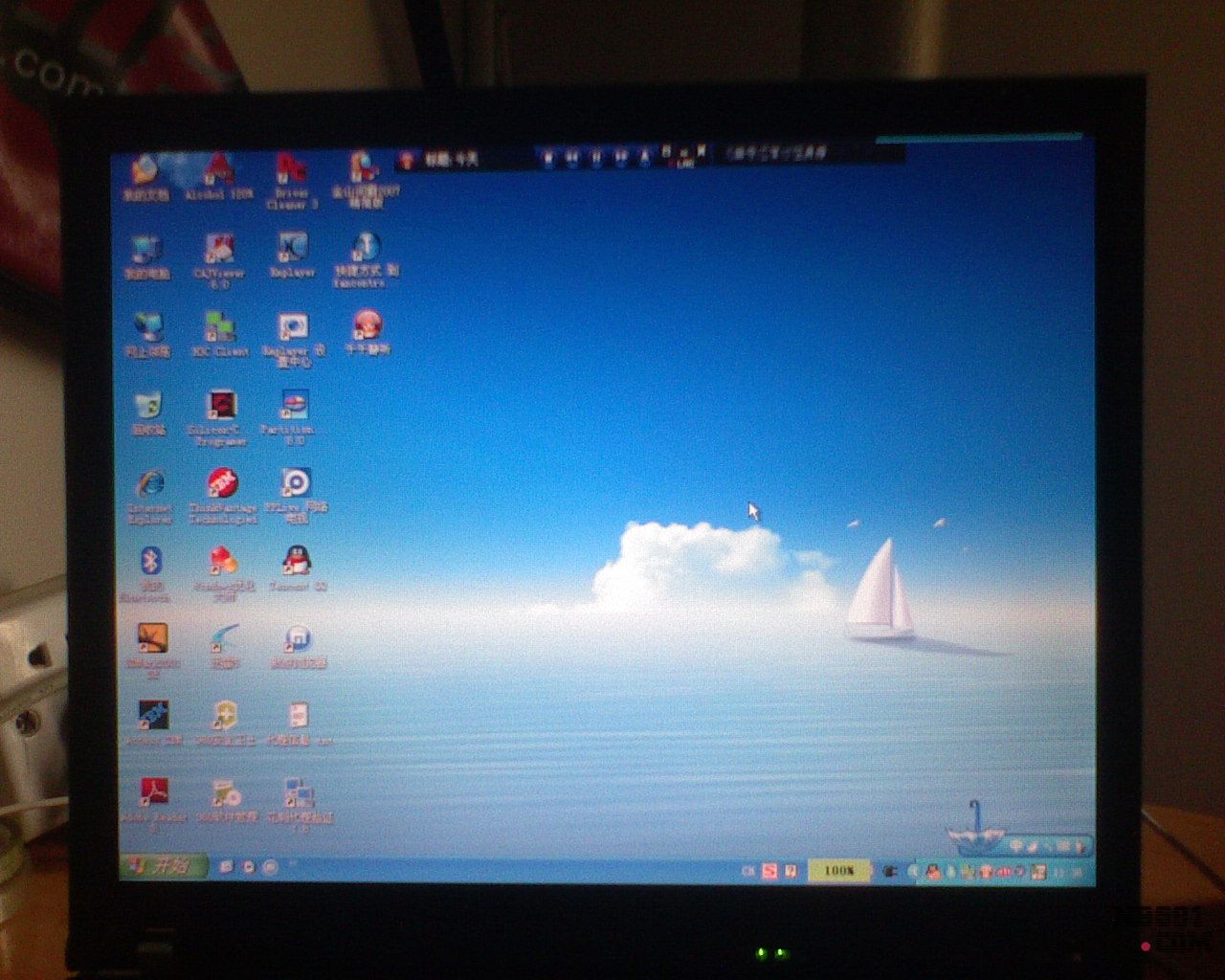This screenshot has height=980, width=1225.
Task: Click the CH language indicator in taskbar
Action: pos(748,871)
